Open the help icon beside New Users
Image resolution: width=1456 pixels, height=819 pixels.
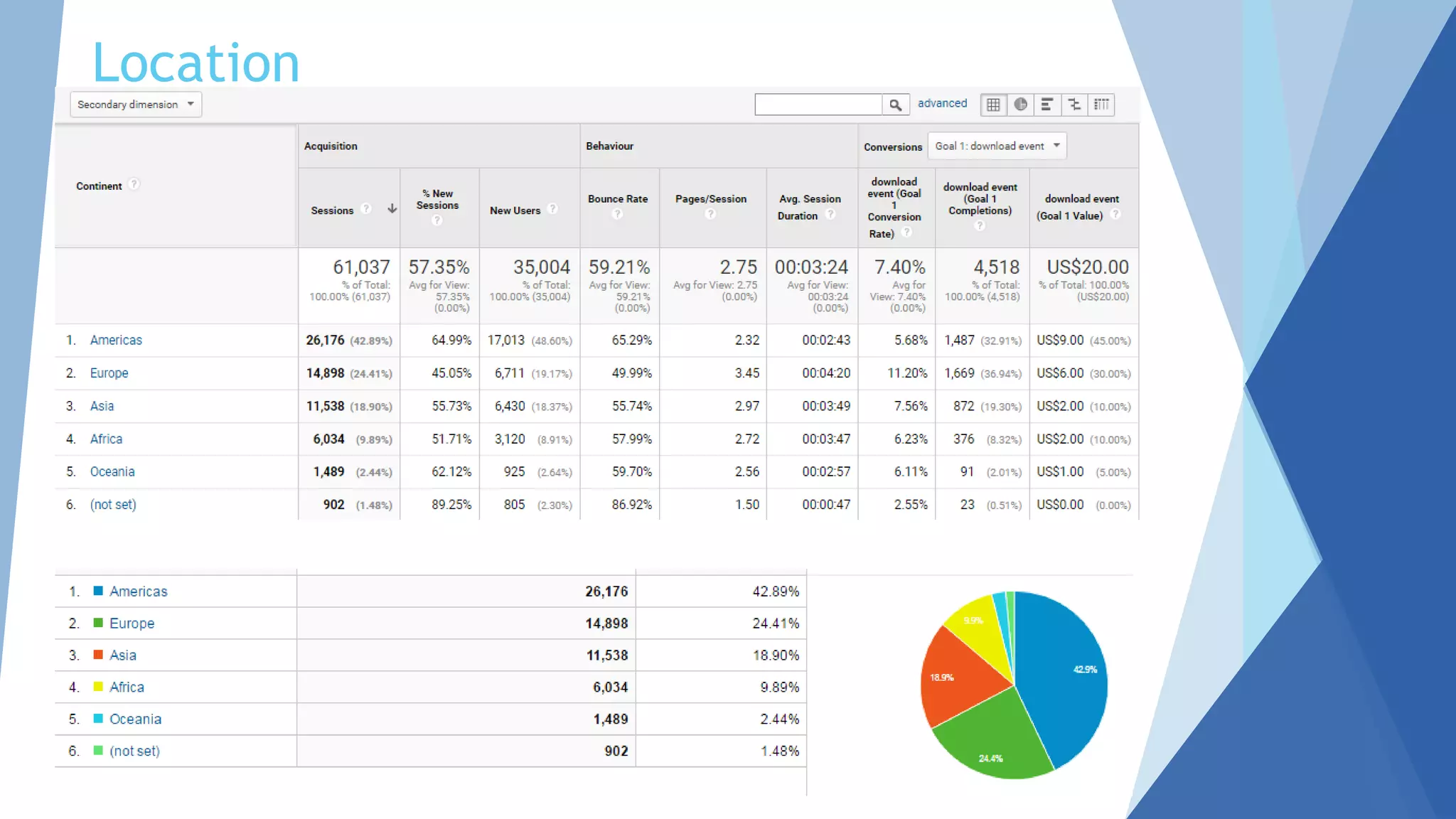pyautogui.click(x=552, y=209)
